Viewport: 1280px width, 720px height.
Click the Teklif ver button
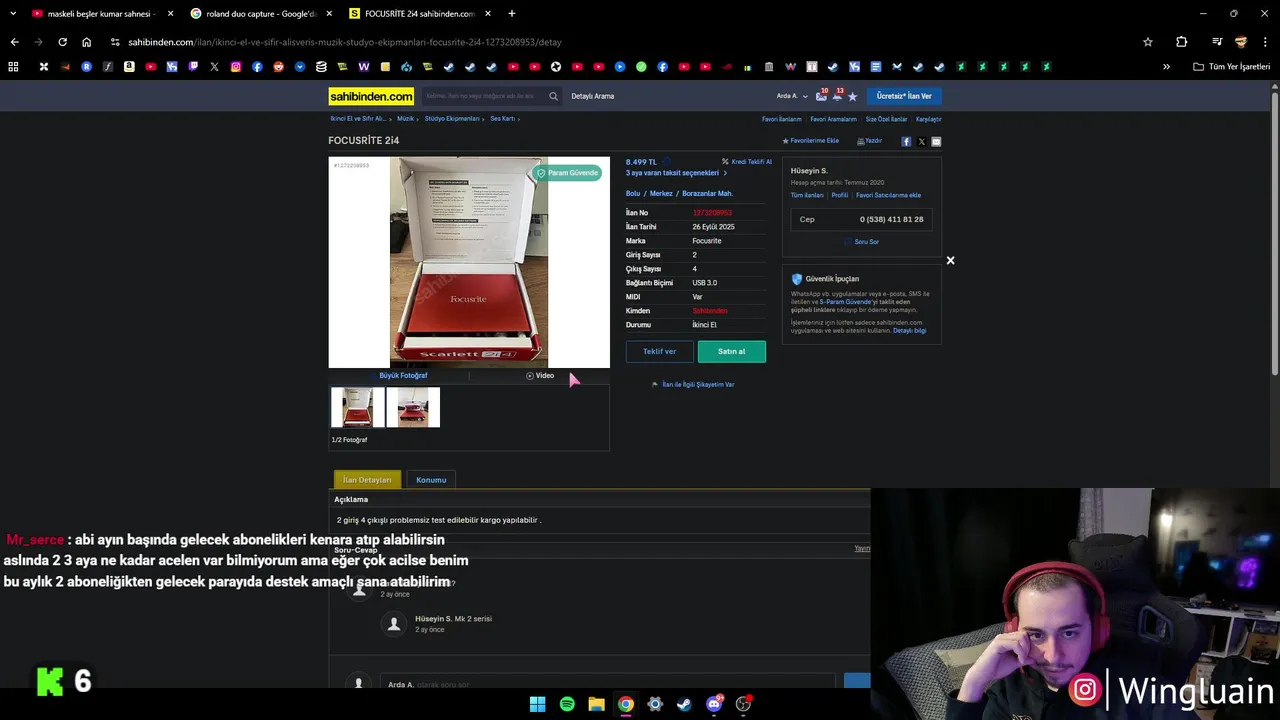click(x=660, y=352)
